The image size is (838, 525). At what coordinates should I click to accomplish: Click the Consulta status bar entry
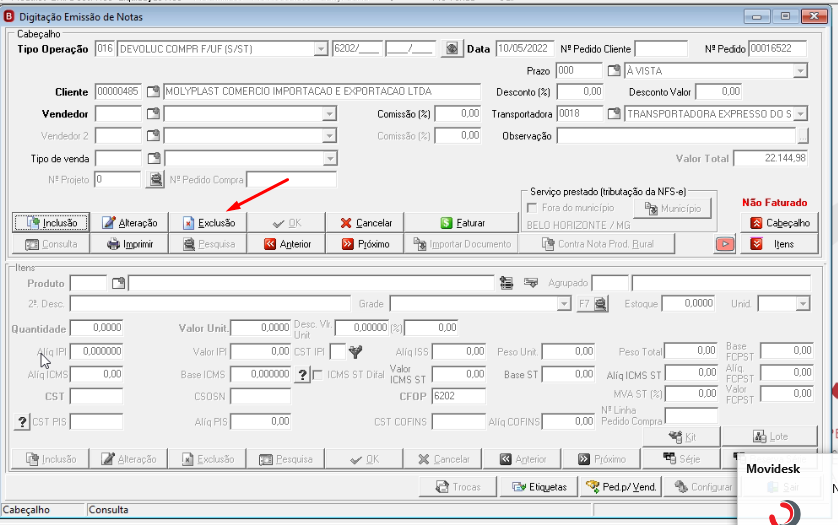click(108, 509)
